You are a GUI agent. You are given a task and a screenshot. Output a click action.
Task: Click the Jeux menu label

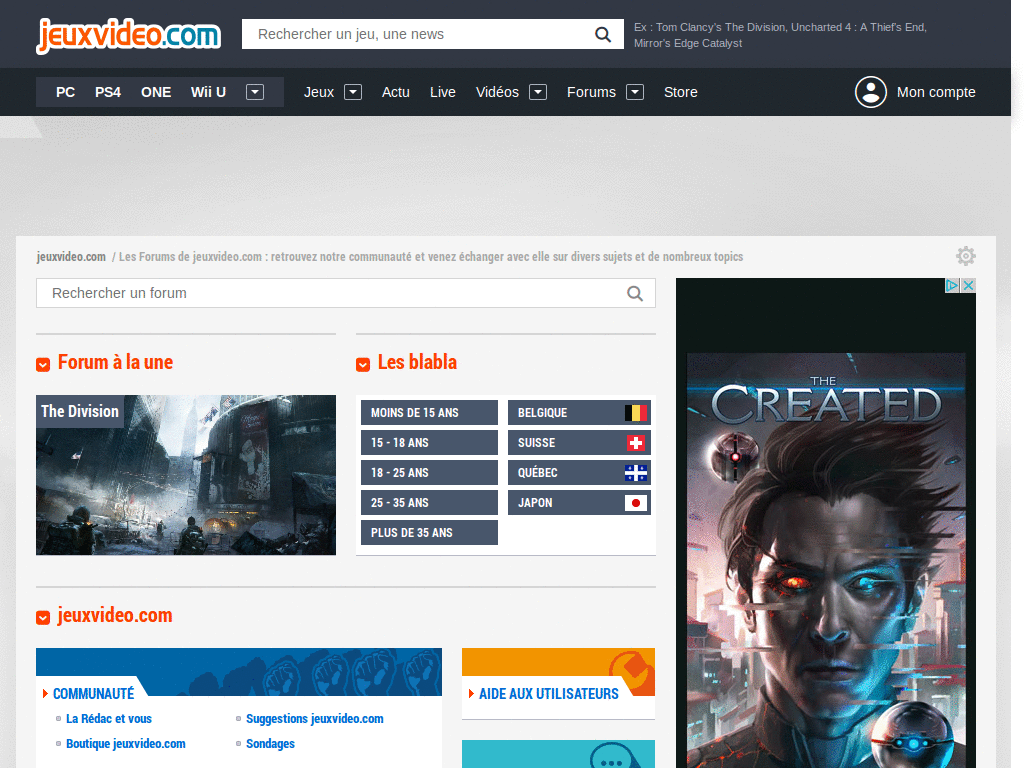pyautogui.click(x=319, y=92)
